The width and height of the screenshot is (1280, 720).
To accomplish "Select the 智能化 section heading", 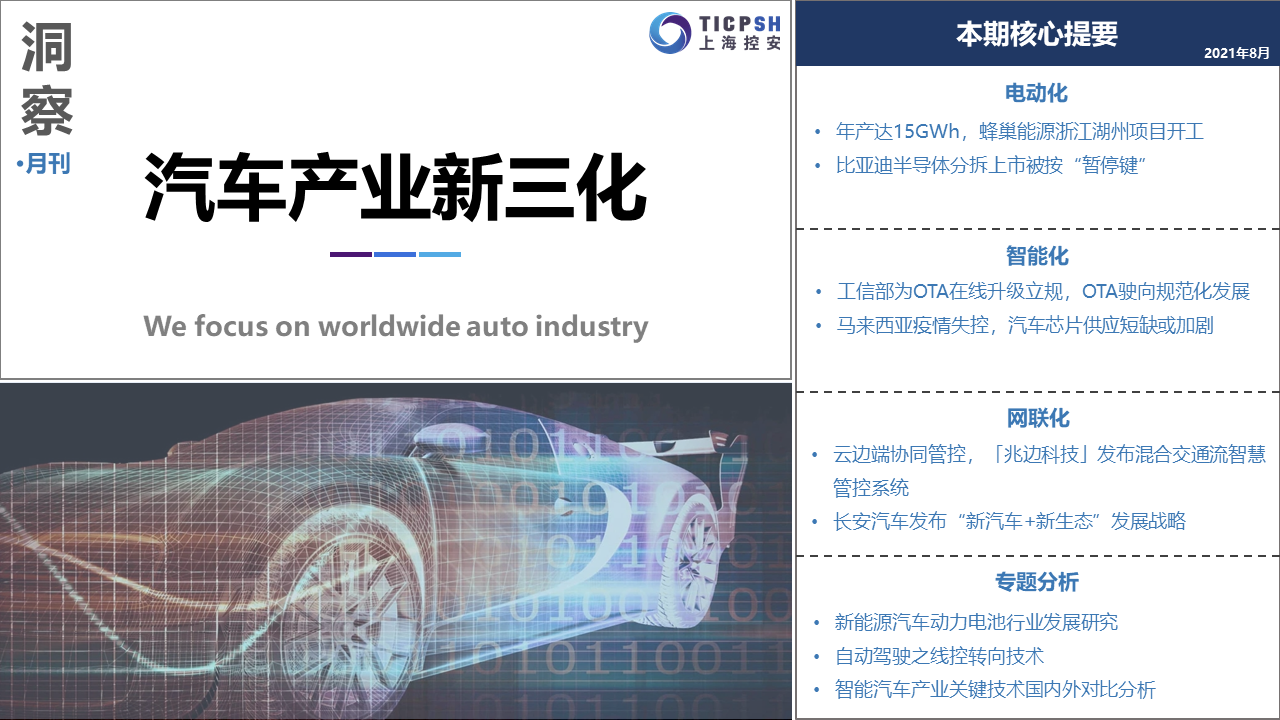I will click(1037, 256).
